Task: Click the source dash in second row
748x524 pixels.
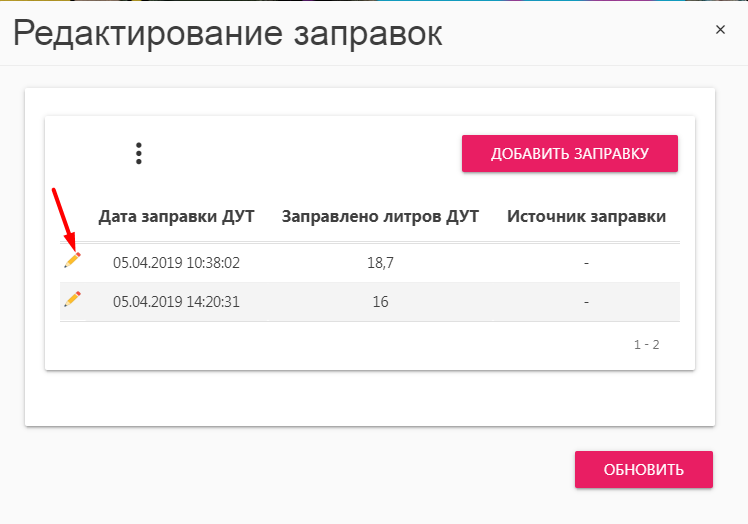Action: tap(586, 302)
